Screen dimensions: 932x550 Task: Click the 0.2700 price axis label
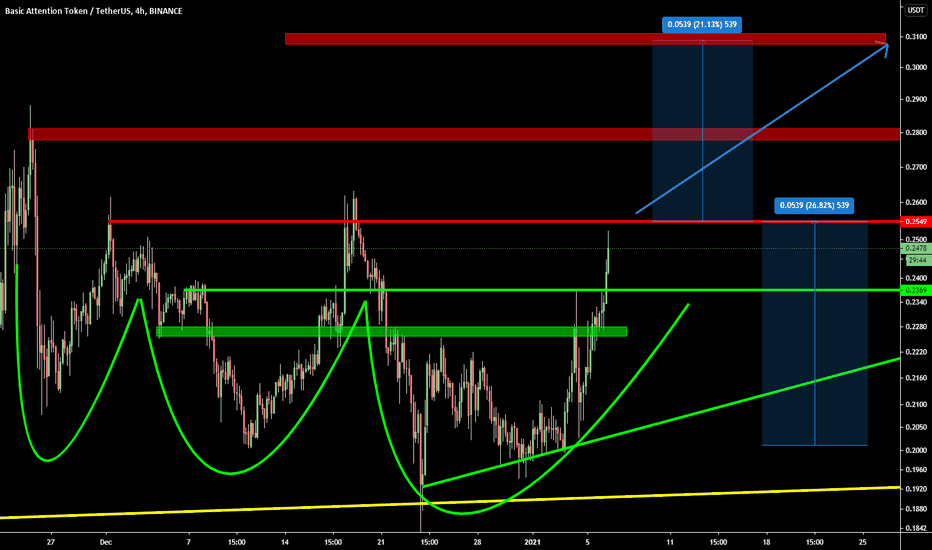[x=916, y=167]
